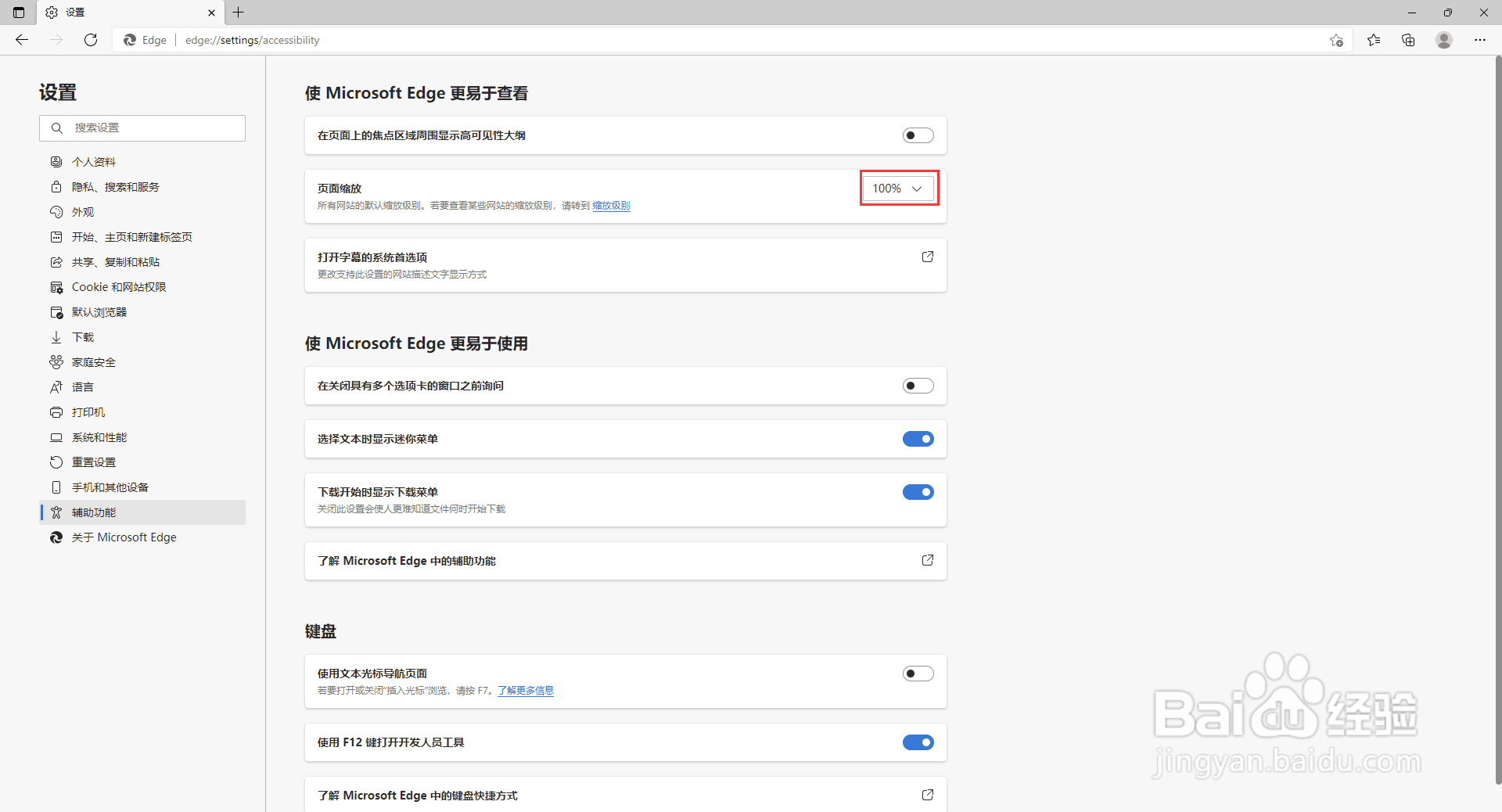1502x812 pixels.
Task: Click the 了解更多信息 link
Action: (526, 691)
